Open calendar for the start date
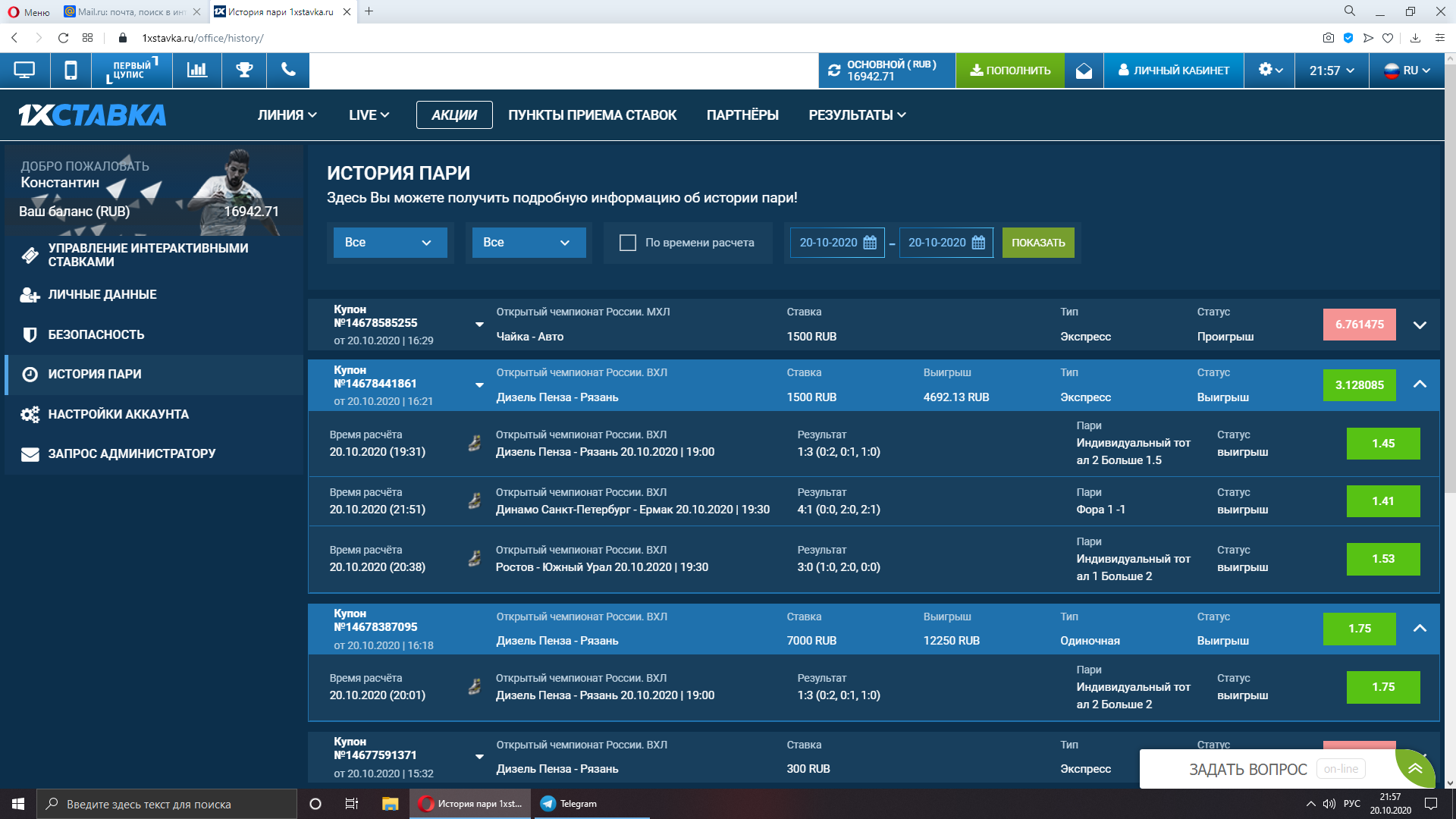Image resolution: width=1456 pixels, height=819 pixels. point(870,243)
